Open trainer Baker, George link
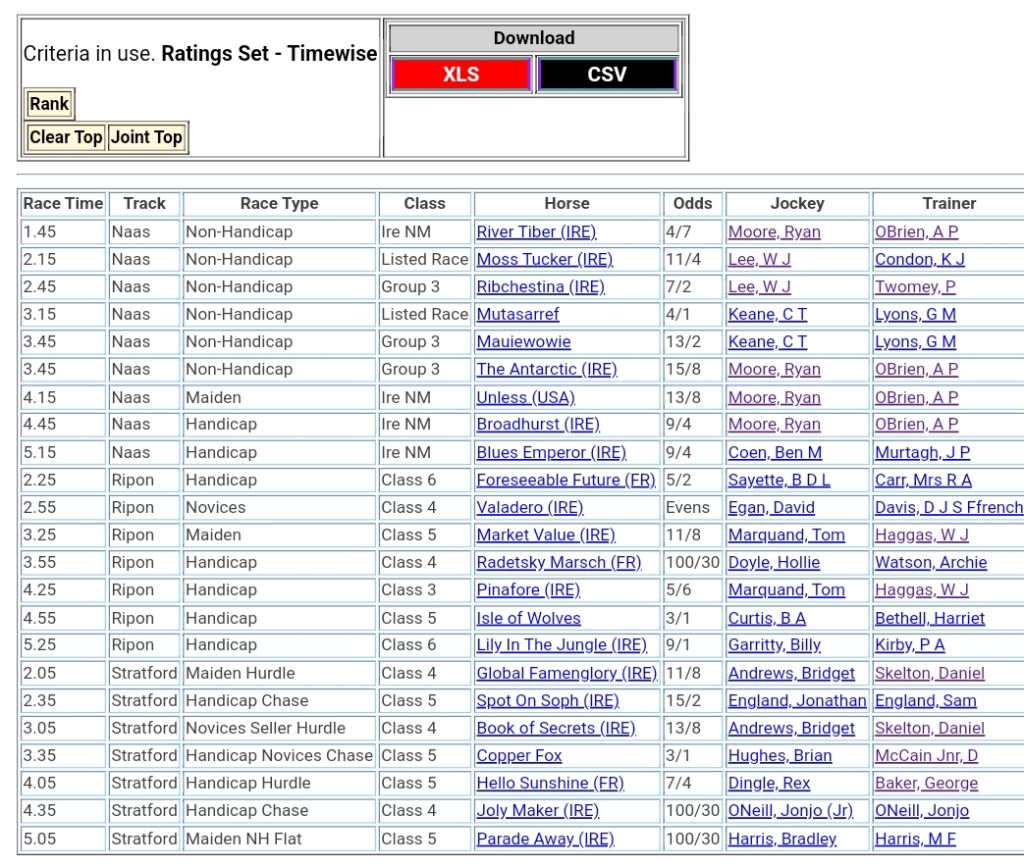Screen dimensions: 1024x866 [927, 783]
